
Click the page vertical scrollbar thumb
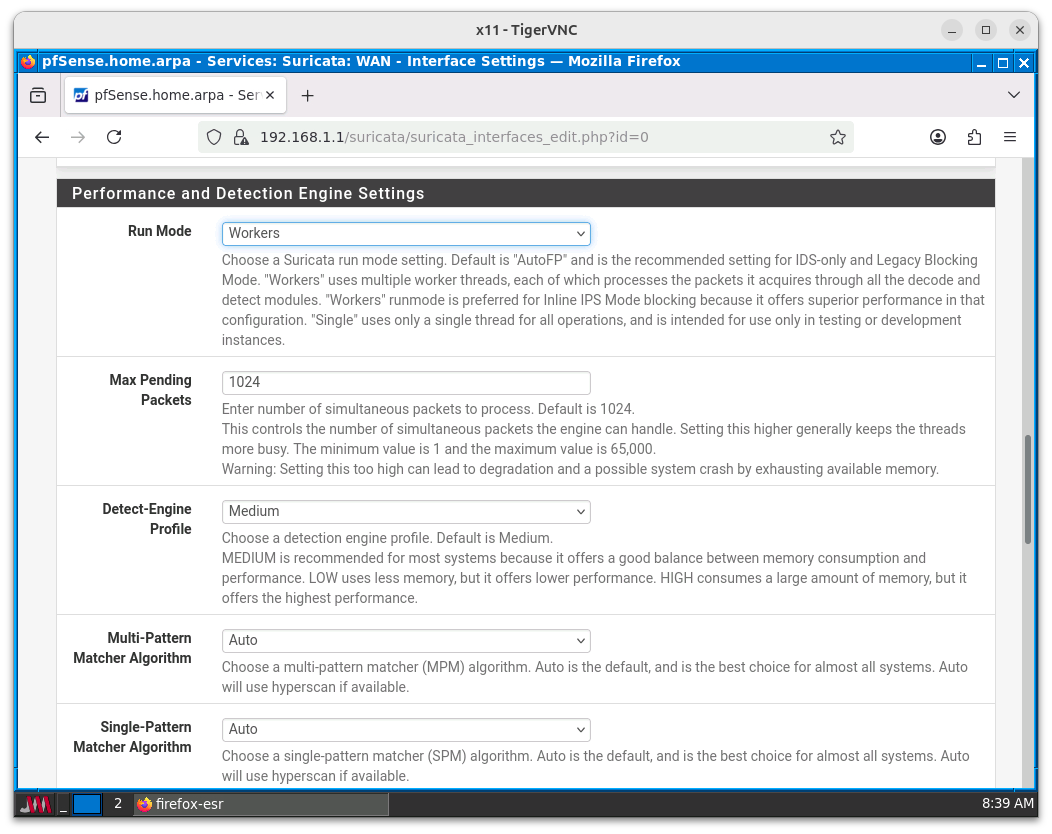(x=1028, y=490)
